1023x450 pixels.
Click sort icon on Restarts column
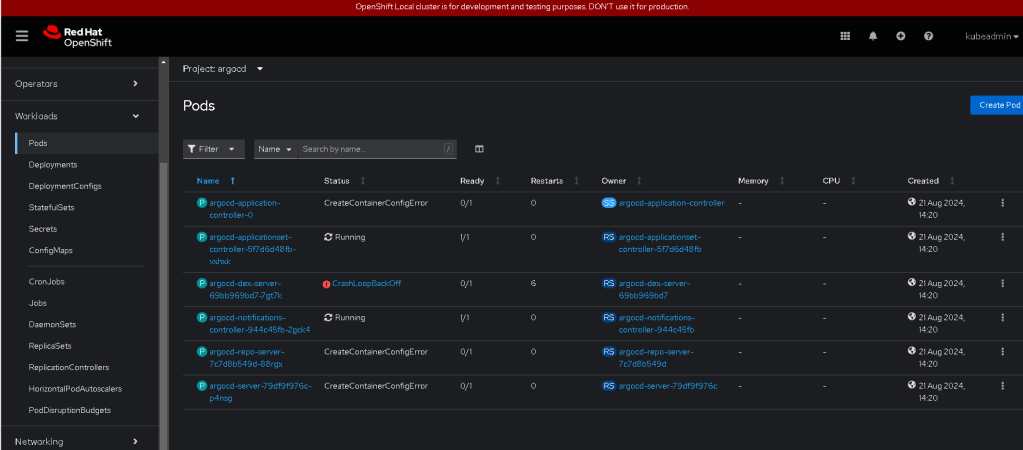click(577, 181)
